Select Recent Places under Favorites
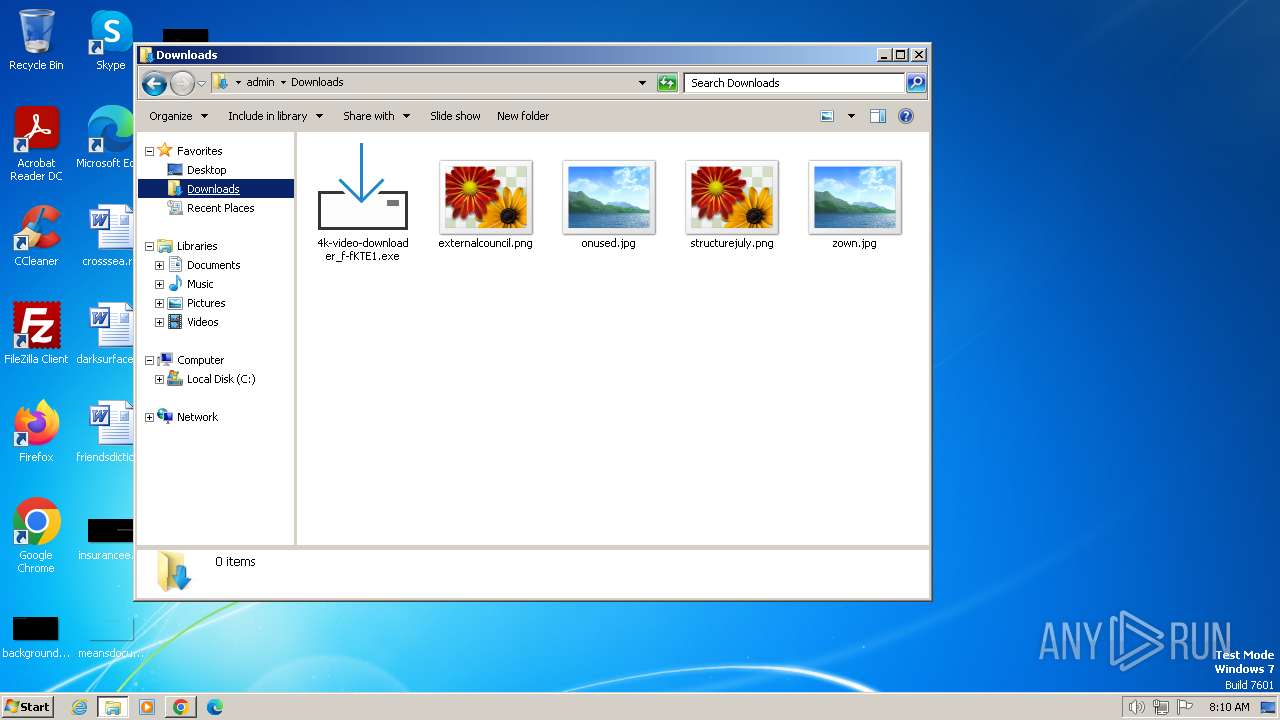This screenshot has width=1280, height=720. 220,208
